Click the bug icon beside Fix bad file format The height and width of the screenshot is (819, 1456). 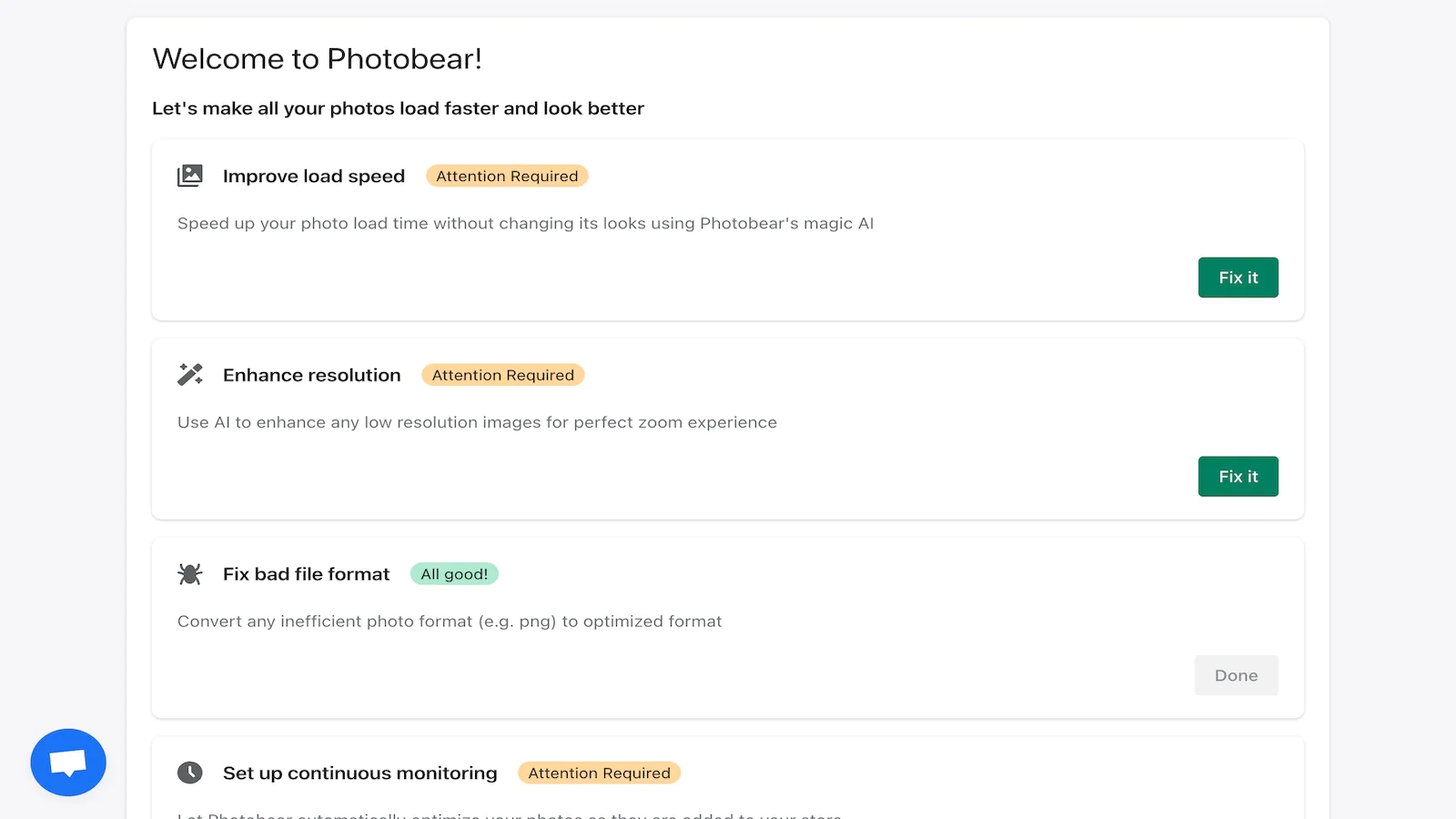[190, 574]
